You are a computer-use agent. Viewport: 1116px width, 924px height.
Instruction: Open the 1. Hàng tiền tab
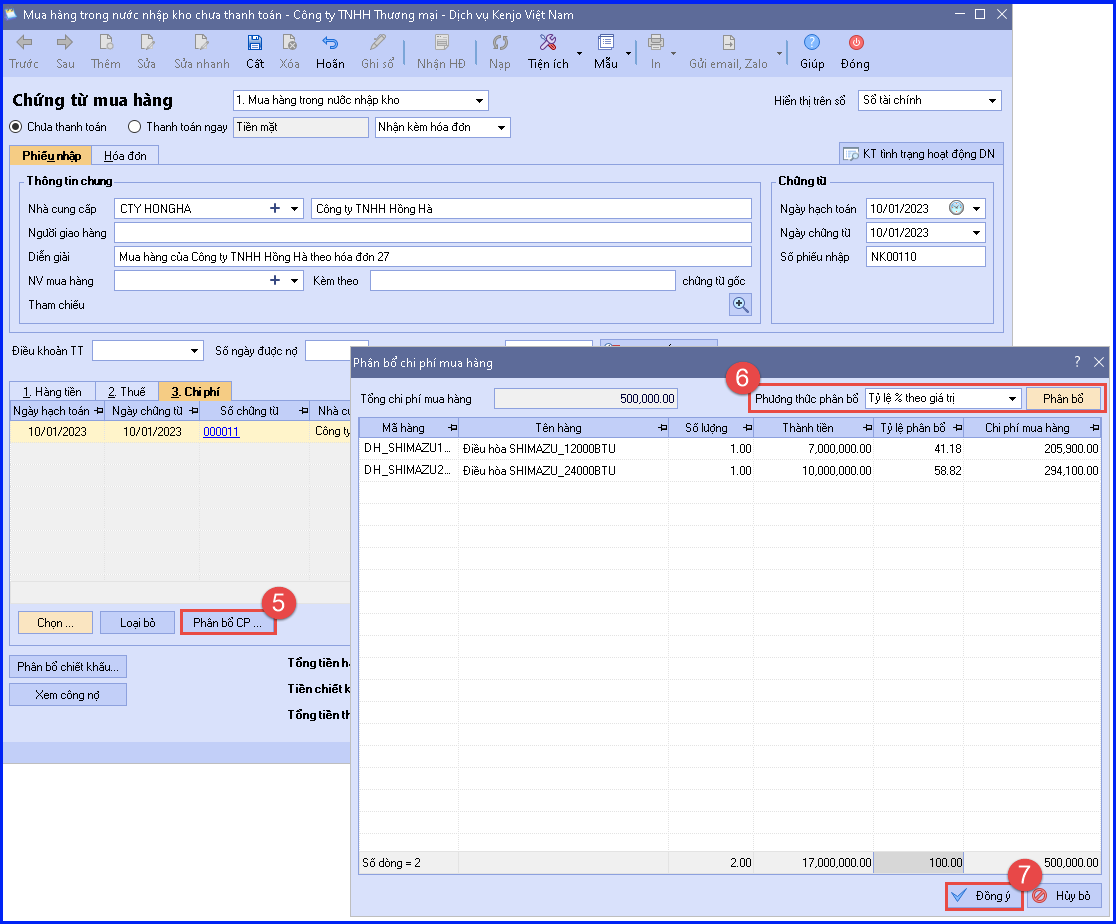point(52,392)
